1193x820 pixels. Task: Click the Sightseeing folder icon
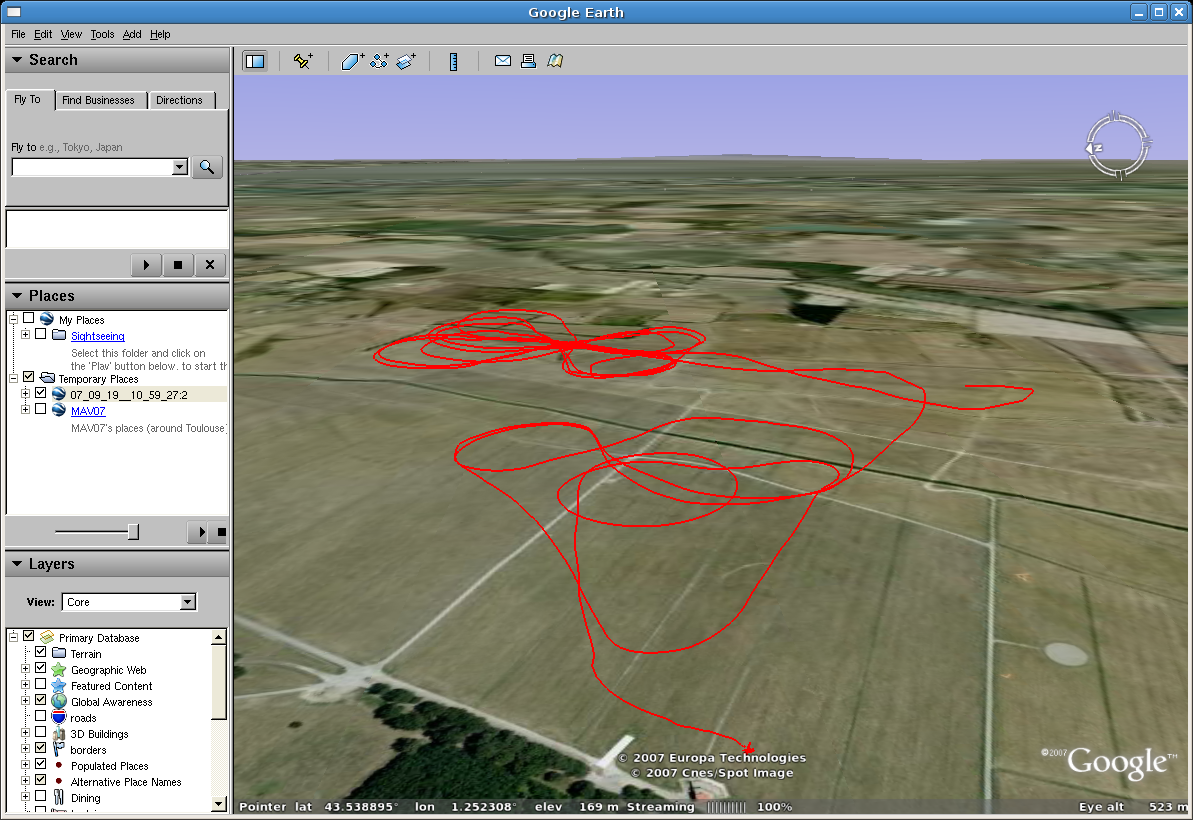59,335
